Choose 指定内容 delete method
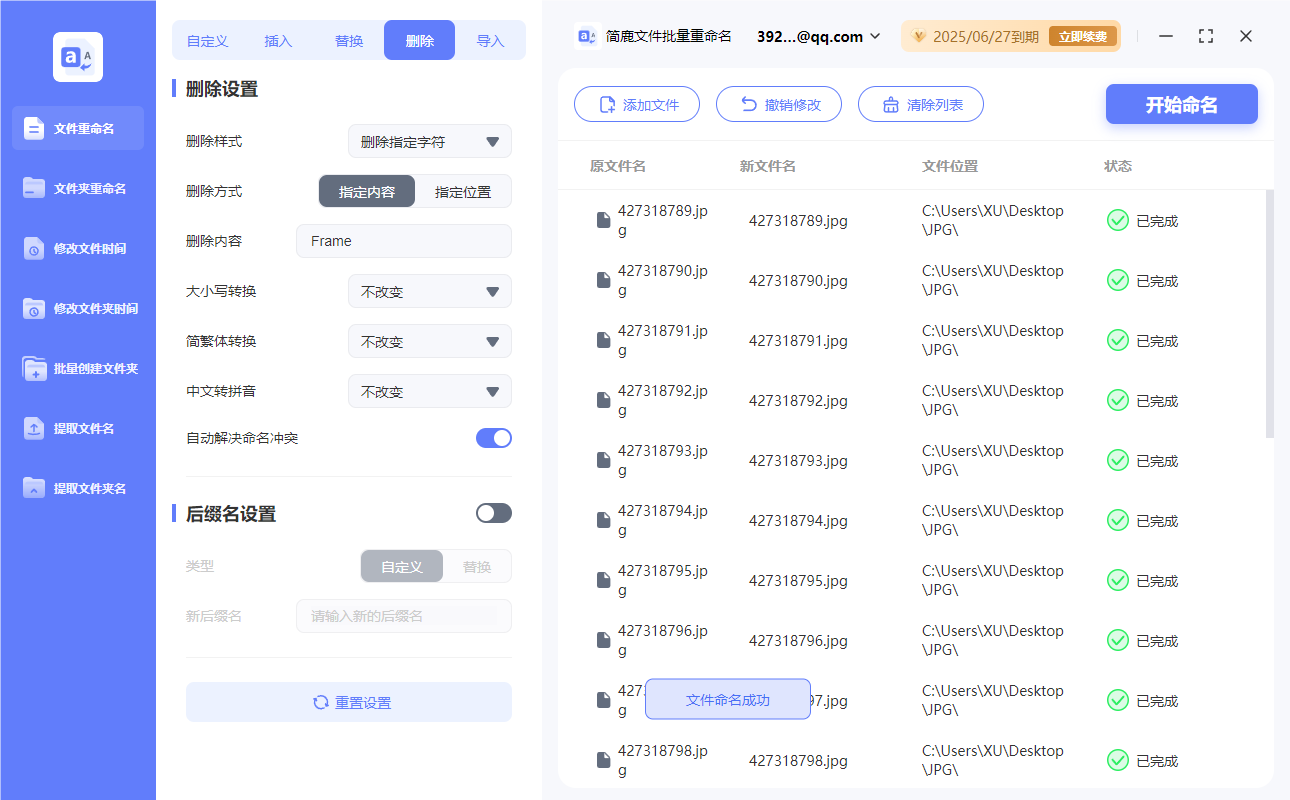This screenshot has height=800, width=1290. 367,191
